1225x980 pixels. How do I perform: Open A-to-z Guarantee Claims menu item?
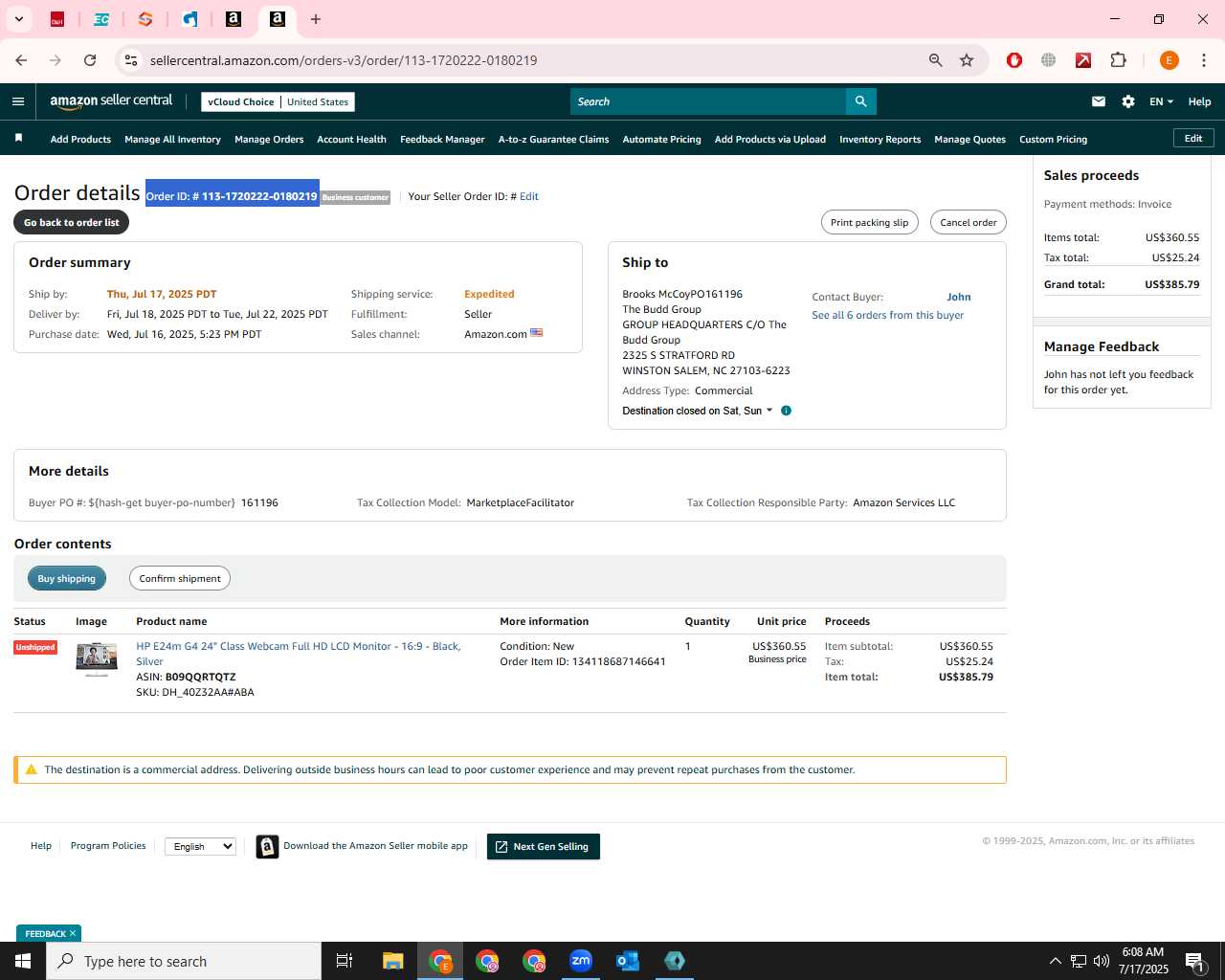553,139
